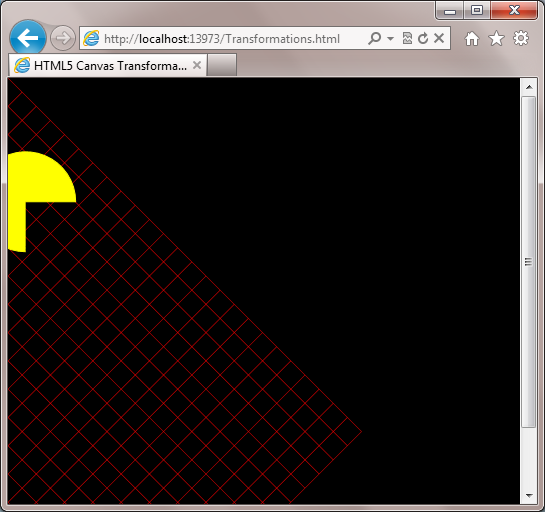Stop loading with the address bar X

pos(439,38)
